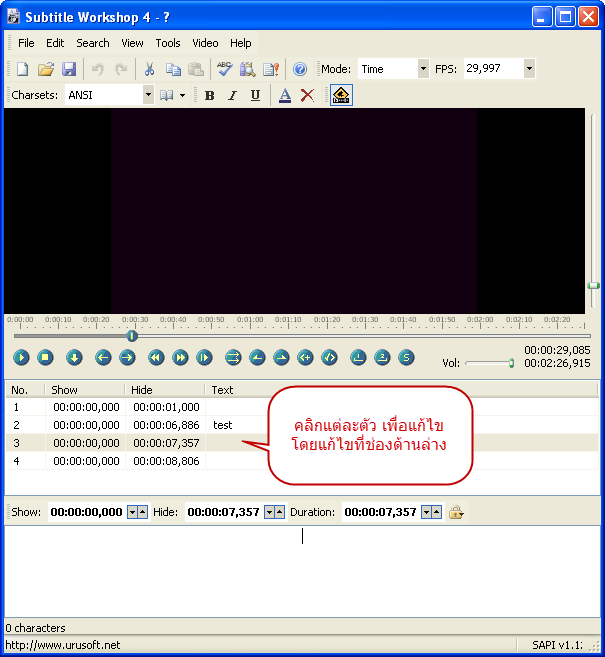Open the Help menu
The width and height of the screenshot is (605, 657).
(240, 43)
